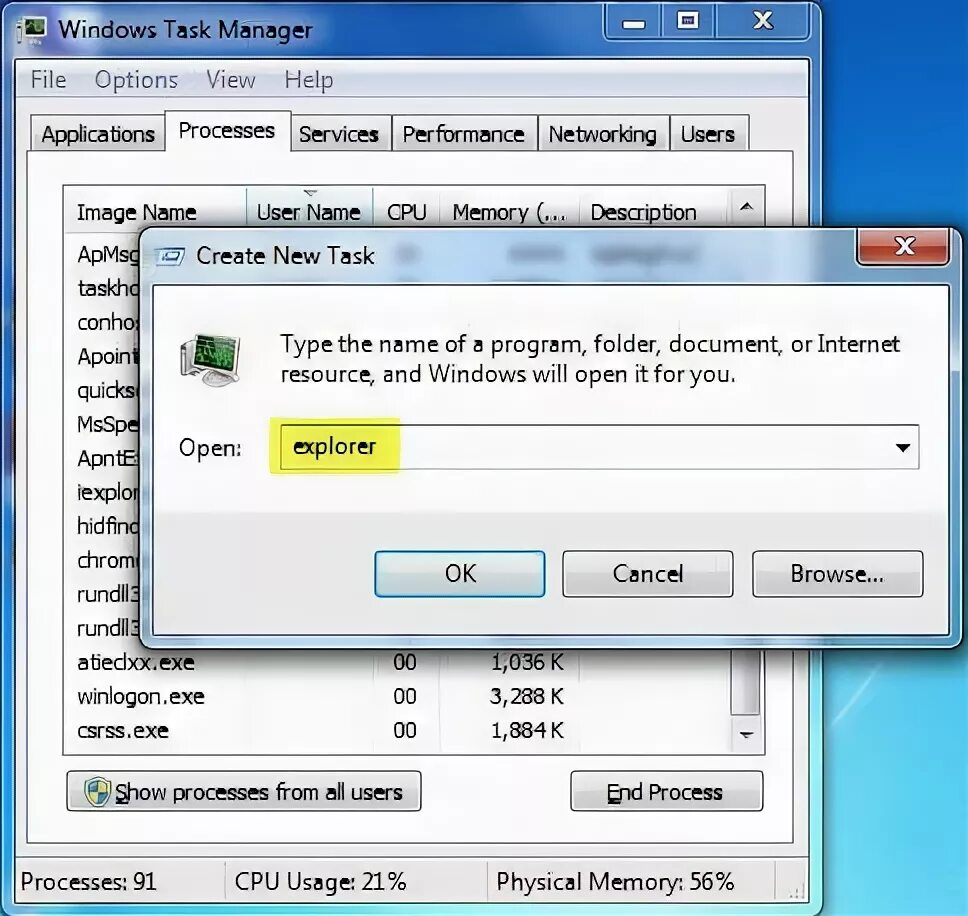Sort by the Image Name column header

(154, 212)
